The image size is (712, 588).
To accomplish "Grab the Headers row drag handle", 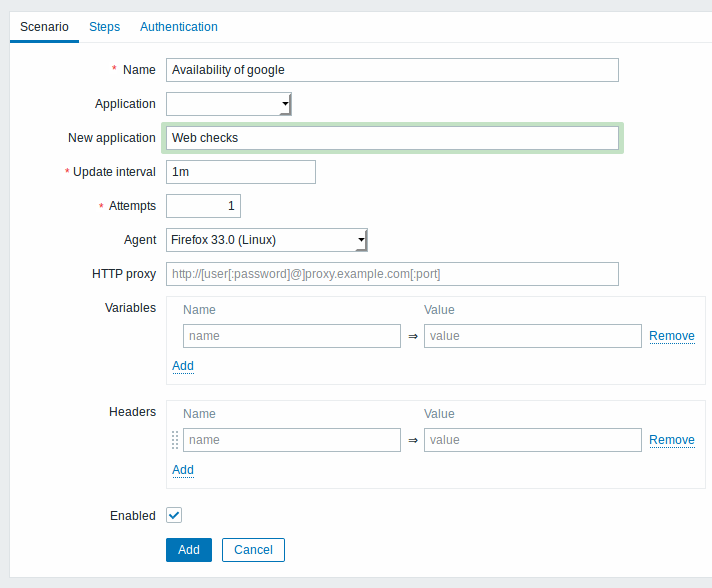I will [175, 440].
